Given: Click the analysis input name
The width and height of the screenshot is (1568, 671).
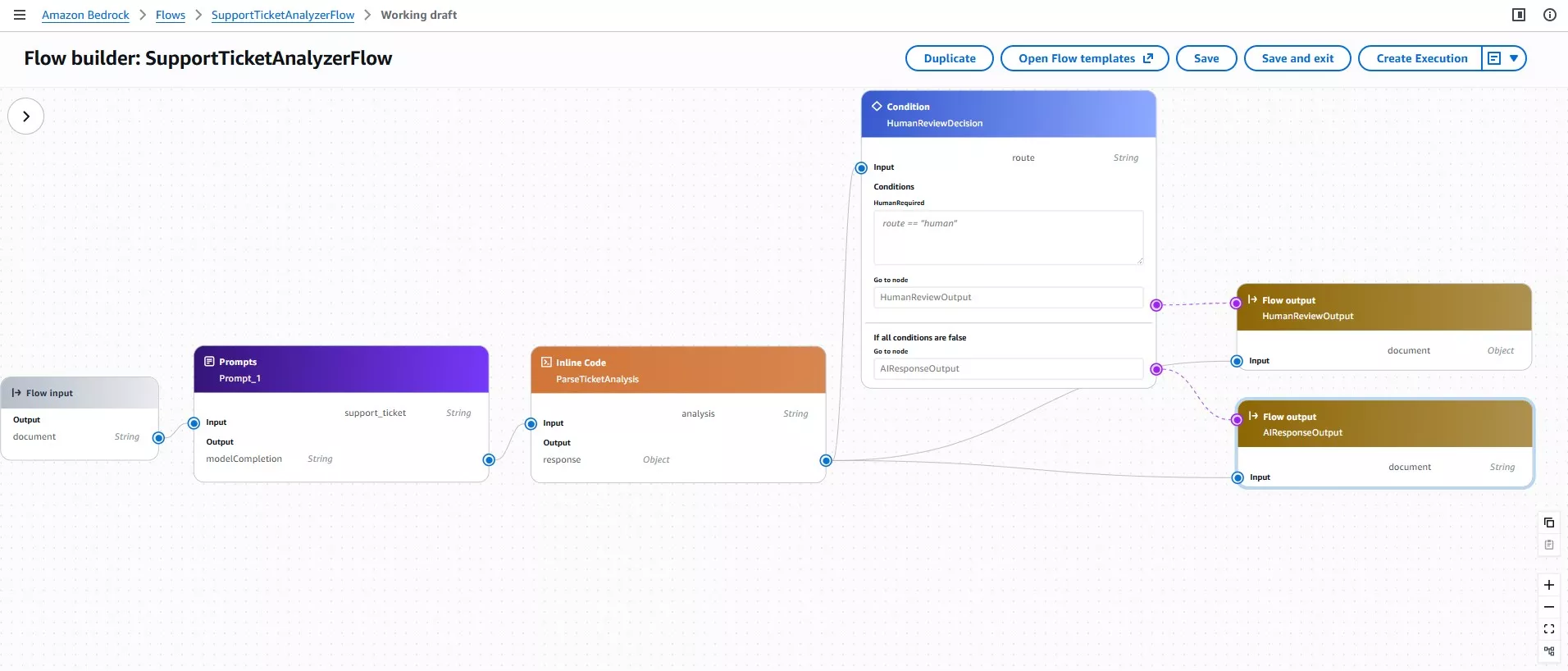Looking at the screenshot, I should [698, 413].
